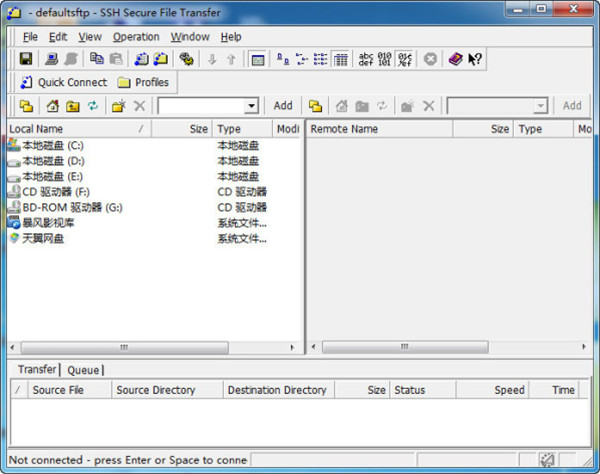The image size is (600, 474).
Task: Click the Profiles button
Action: (x=143, y=82)
